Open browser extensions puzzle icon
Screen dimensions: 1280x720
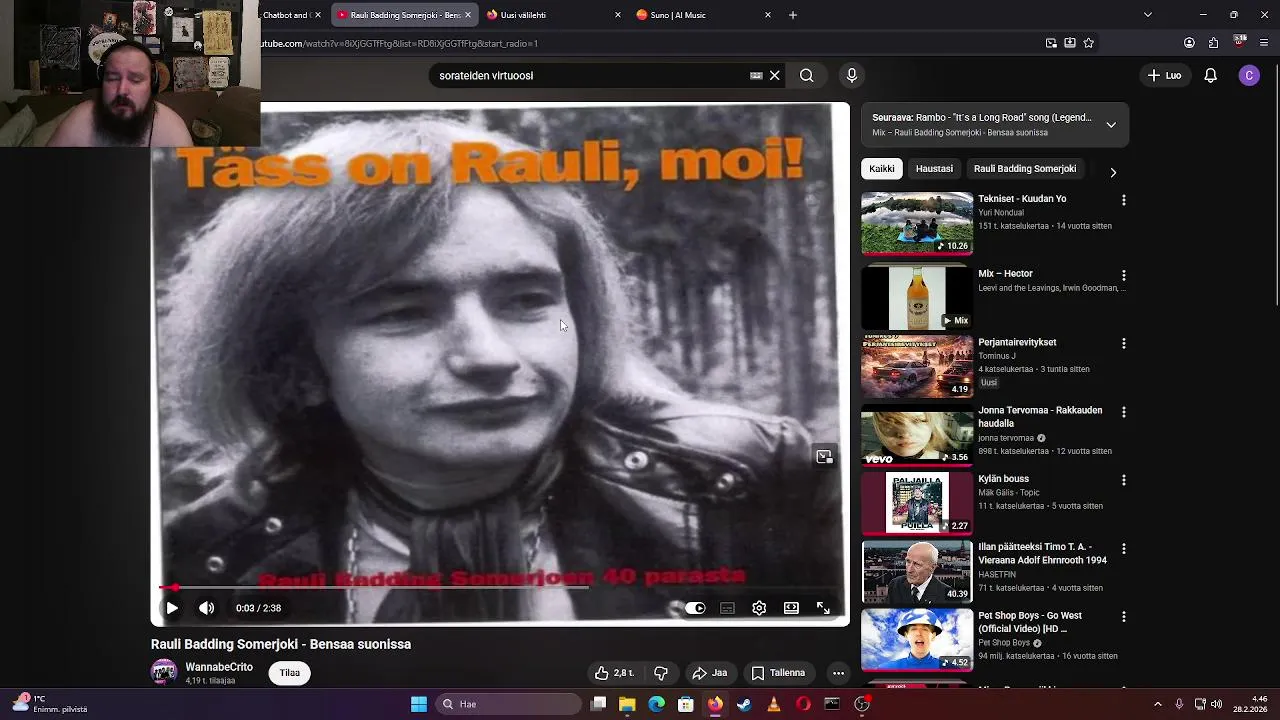(1213, 43)
